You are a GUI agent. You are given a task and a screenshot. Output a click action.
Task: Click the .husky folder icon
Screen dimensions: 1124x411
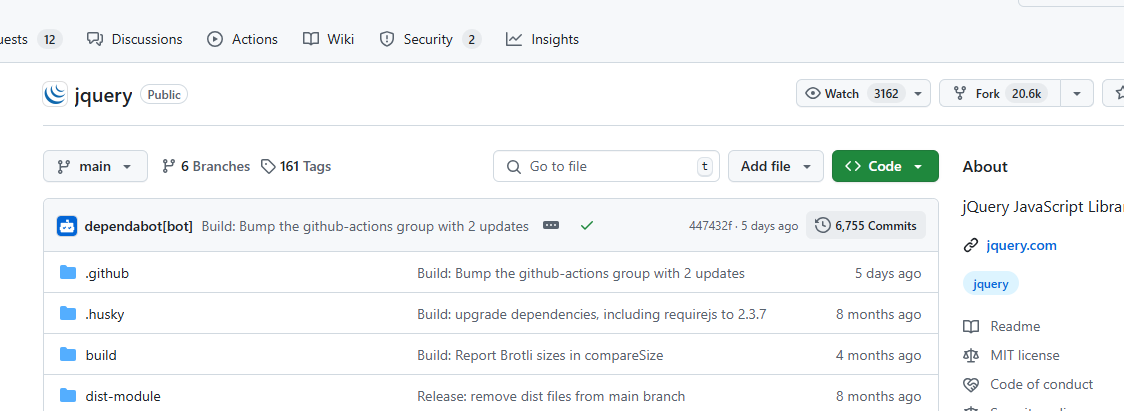[68, 313]
